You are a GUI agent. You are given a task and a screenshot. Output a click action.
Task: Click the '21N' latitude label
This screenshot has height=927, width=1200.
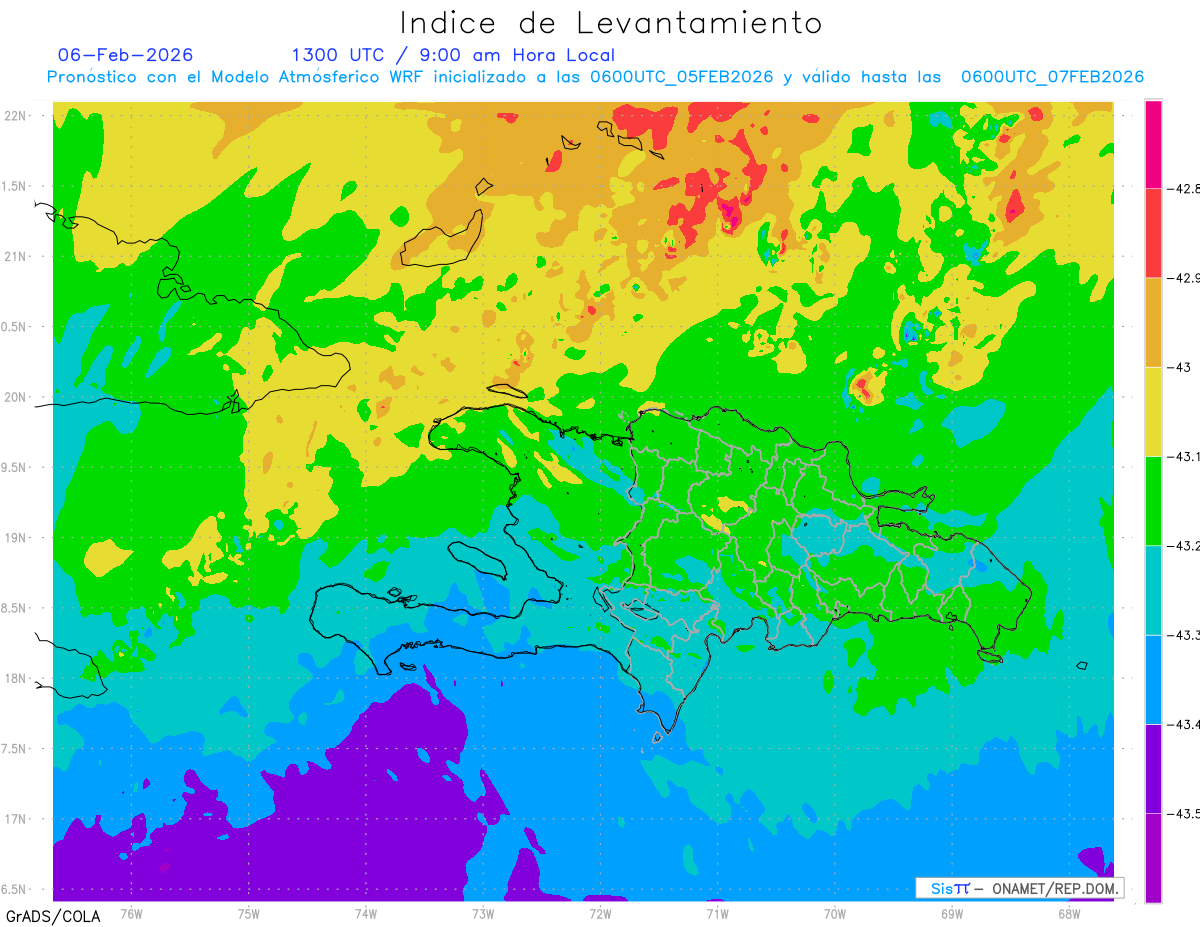coord(16,256)
